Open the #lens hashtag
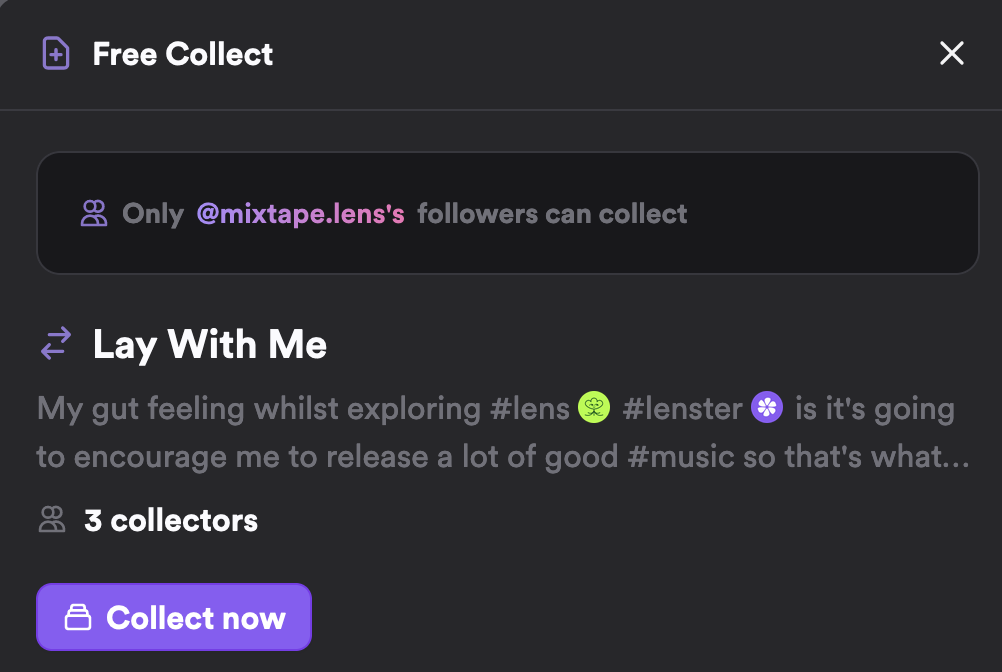1002x672 pixels. pyautogui.click(x=529, y=408)
